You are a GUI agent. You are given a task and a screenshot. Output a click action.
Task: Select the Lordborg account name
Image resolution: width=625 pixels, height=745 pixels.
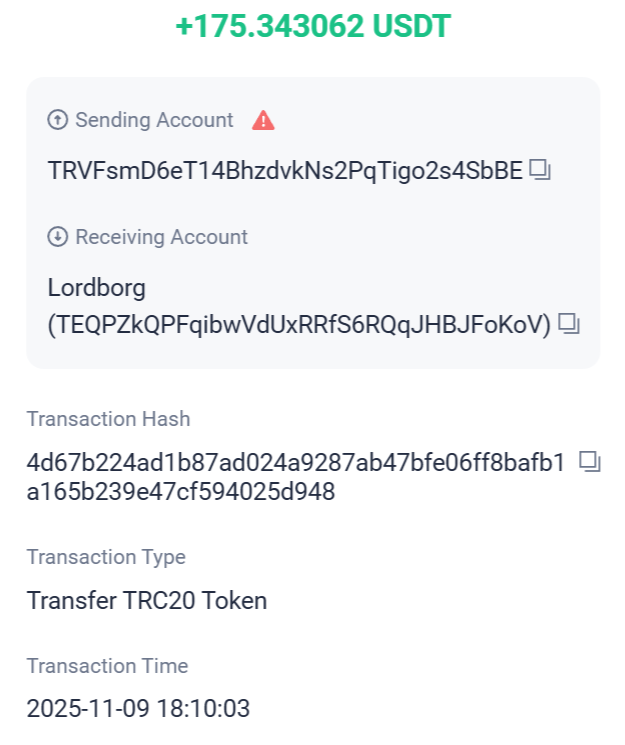[97, 289]
